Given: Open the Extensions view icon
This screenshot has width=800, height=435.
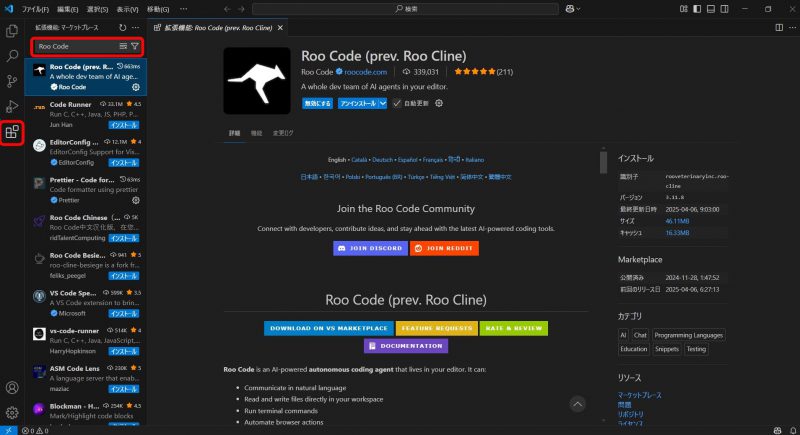Looking at the screenshot, I should (12, 133).
